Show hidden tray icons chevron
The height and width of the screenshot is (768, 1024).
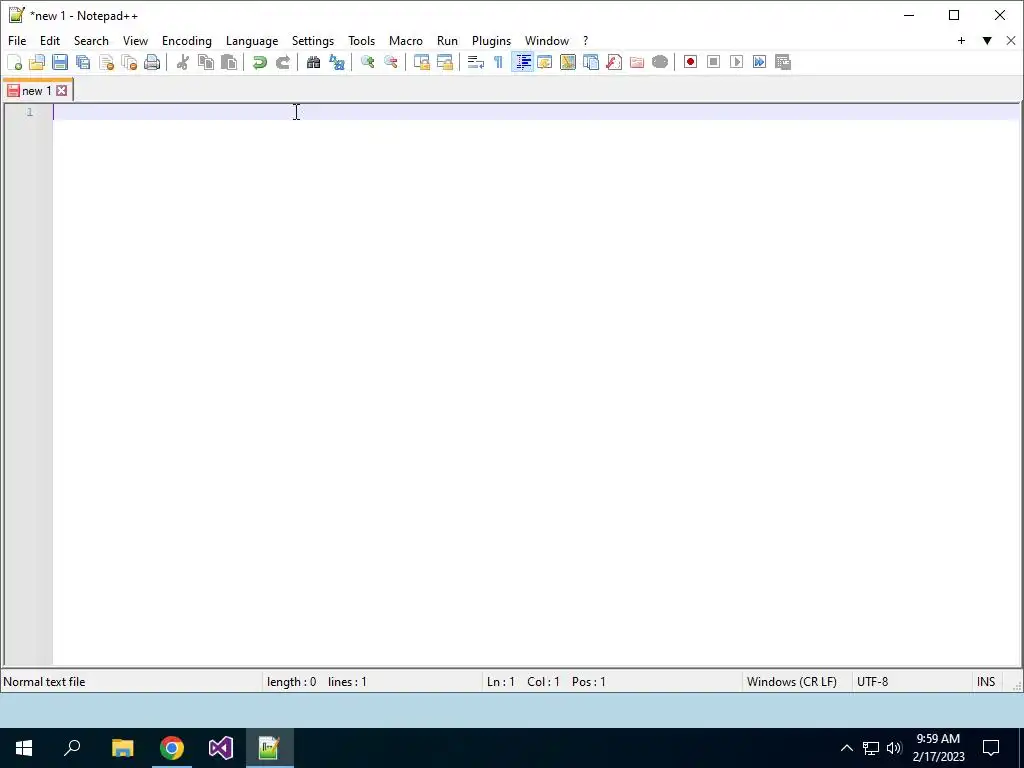click(x=846, y=748)
